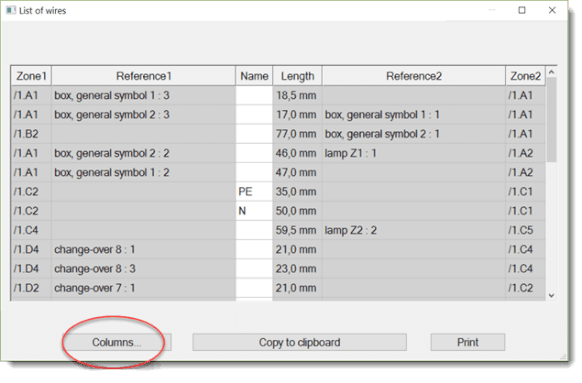Screen dimensions: 582x383
Task: Click the List of wires window icon
Action: tap(11, 10)
